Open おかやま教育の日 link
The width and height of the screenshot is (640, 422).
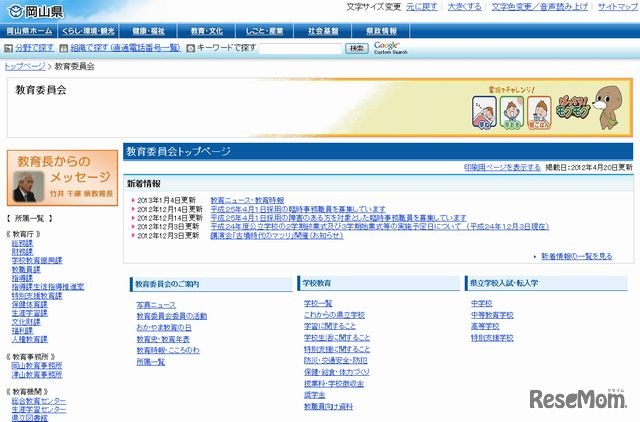click(x=164, y=327)
